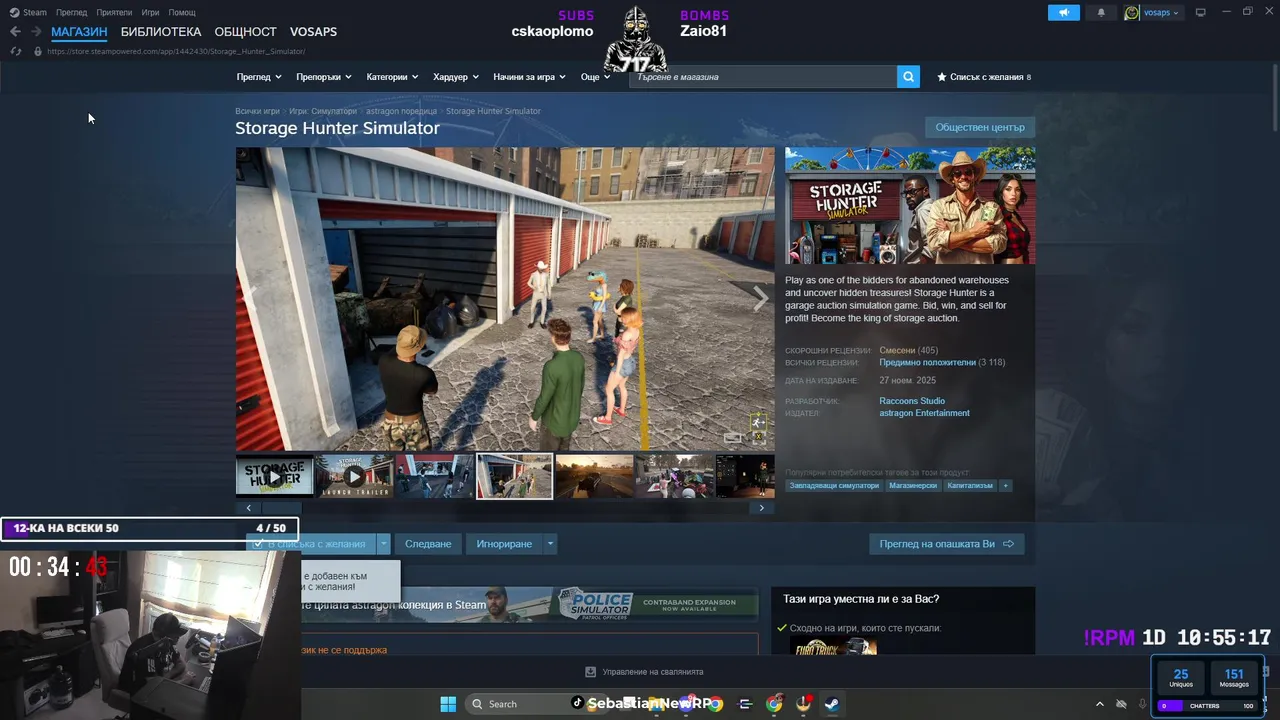The width and height of the screenshot is (1280, 720).
Task: Open the announcements megaphone button
Action: (x=1064, y=12)
